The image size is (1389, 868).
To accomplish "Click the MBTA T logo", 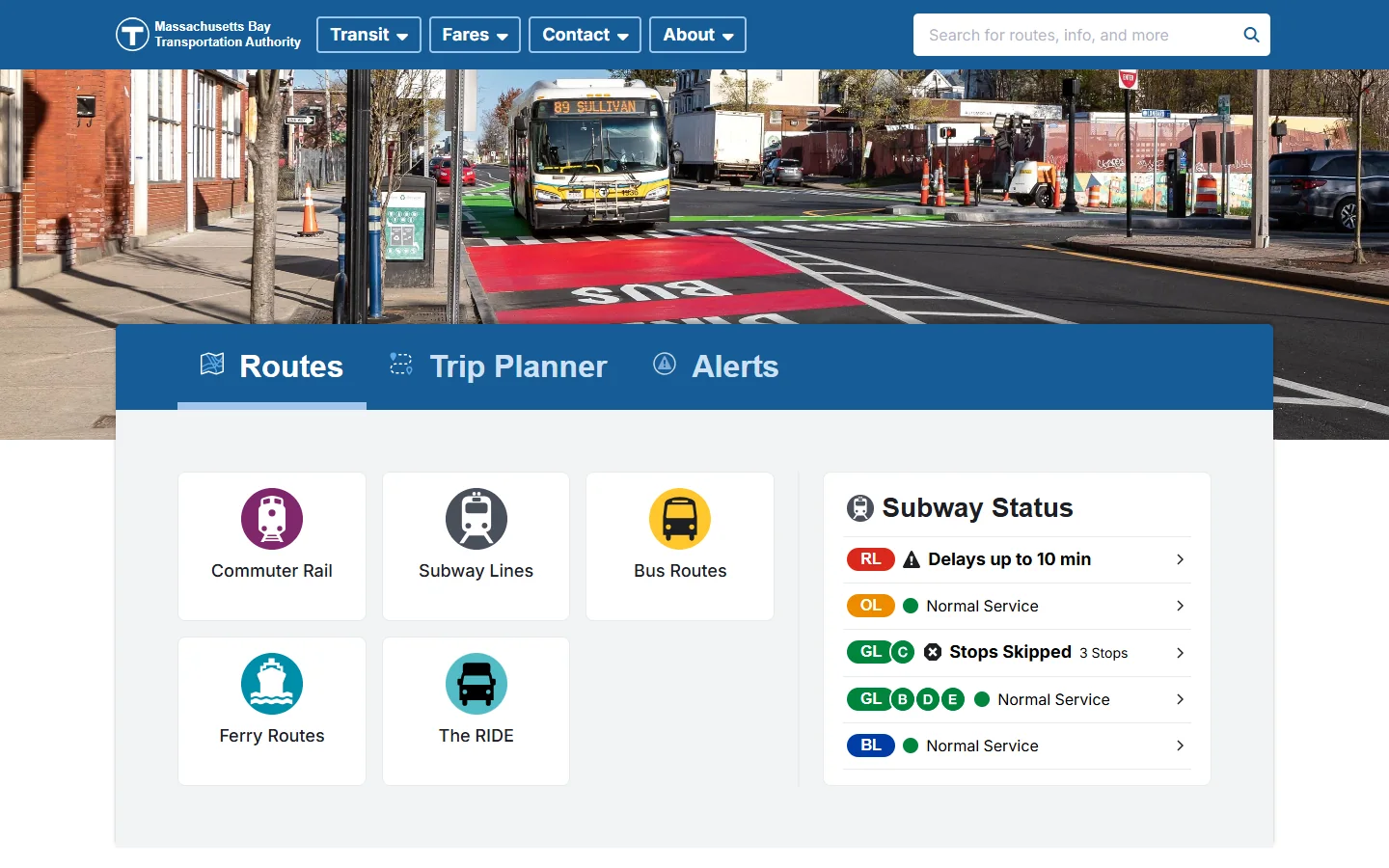I will (x=132, y=35).
